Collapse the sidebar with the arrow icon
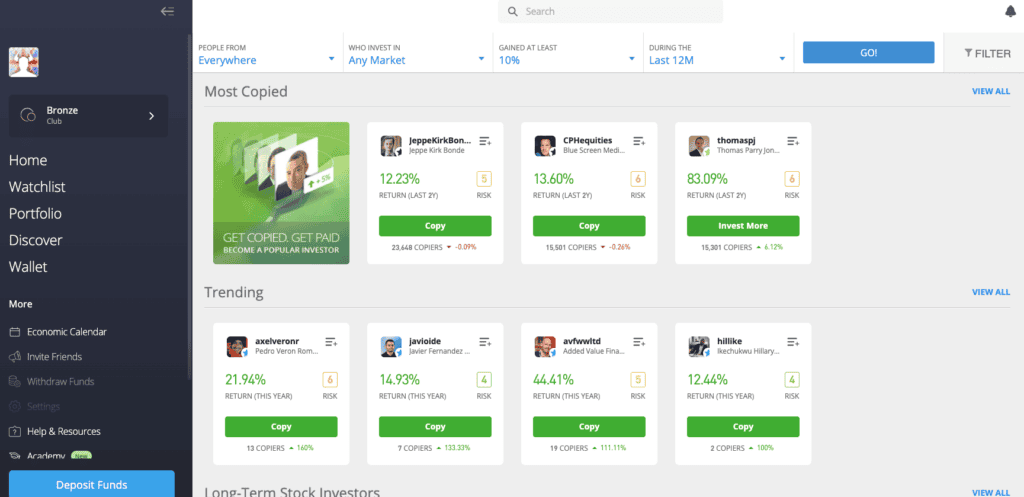 point(167,11)
